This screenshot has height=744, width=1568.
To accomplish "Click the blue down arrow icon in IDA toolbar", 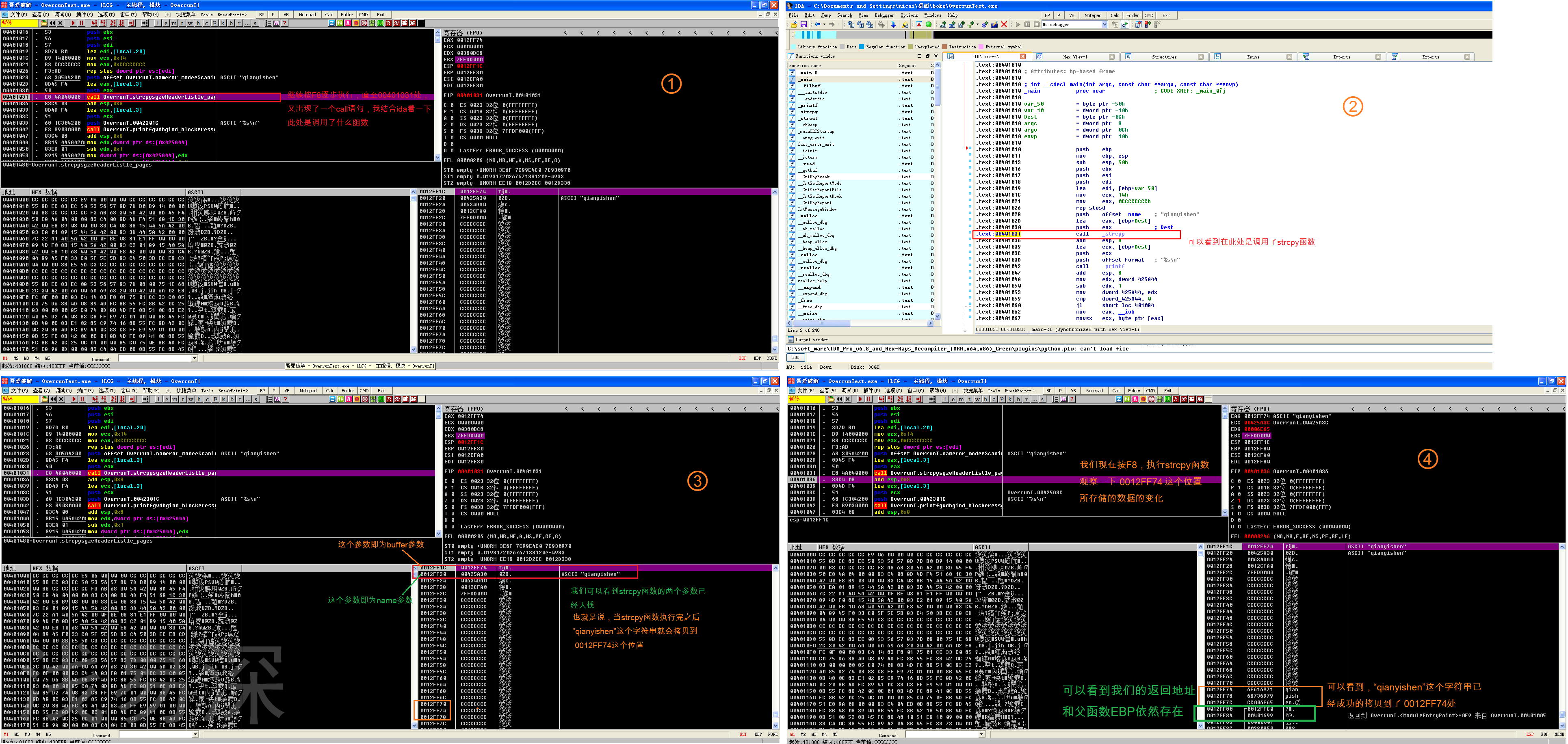I will [x=894, y=25].
